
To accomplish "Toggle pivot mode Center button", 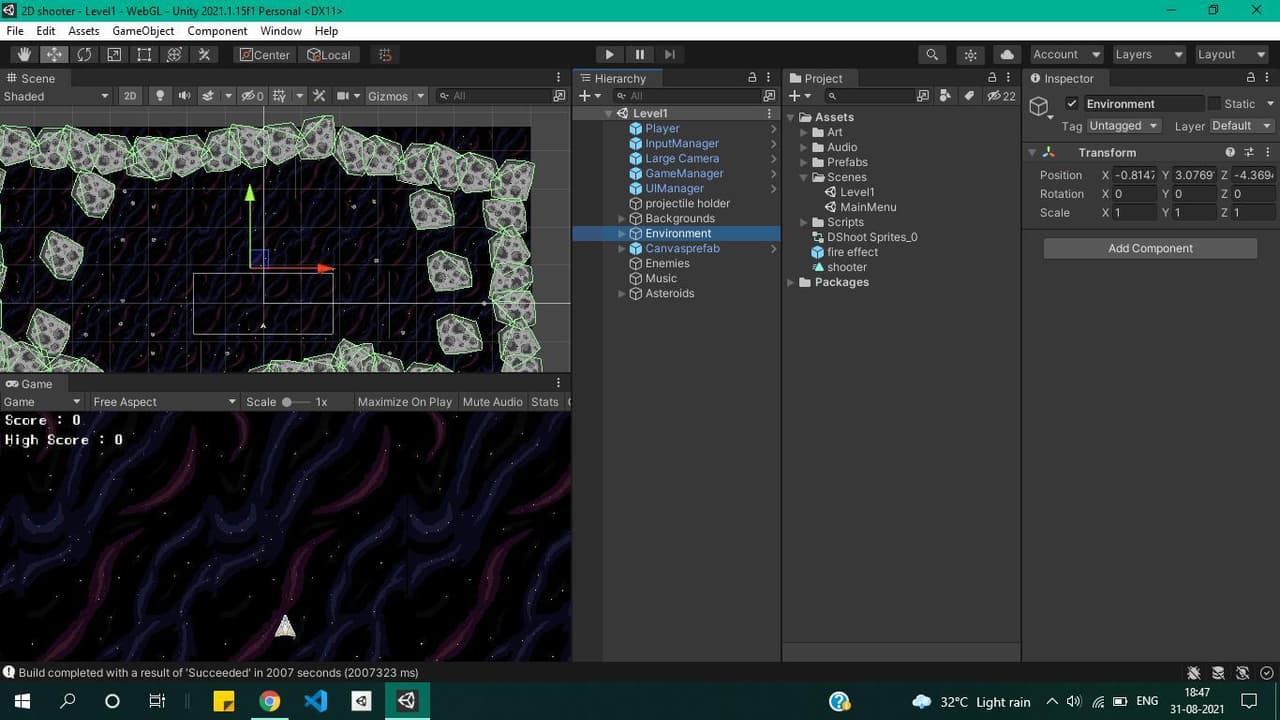I will point(264,55).
